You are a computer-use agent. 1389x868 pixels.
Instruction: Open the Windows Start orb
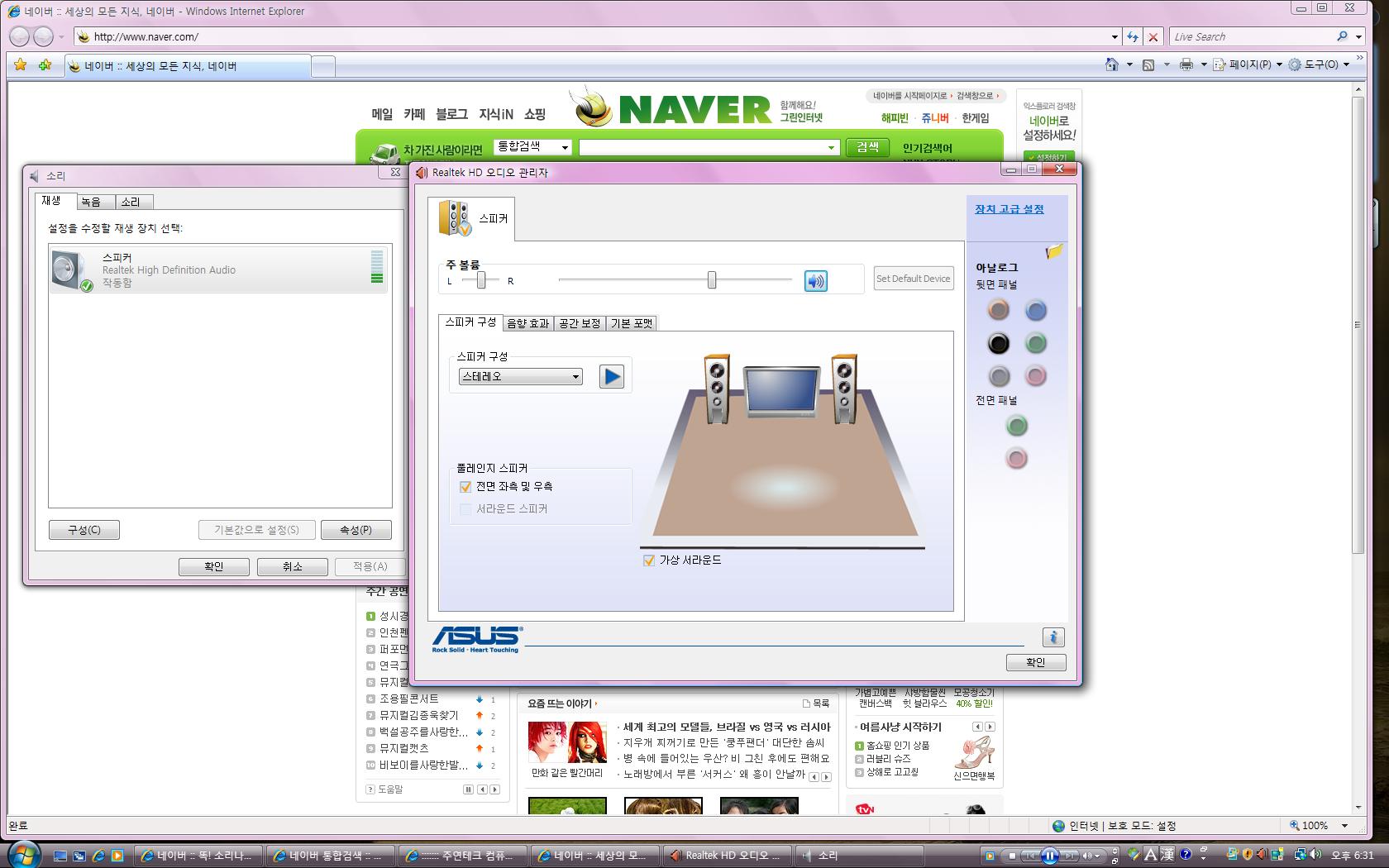(x=23, y=854)
